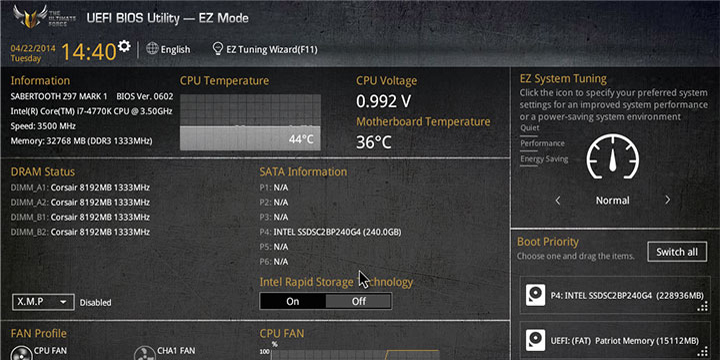Click SATA P5: N/A entry
Image resolution: width=720 pixels, height=360 pixels.
pyautogui.click(x=274, y=247)
